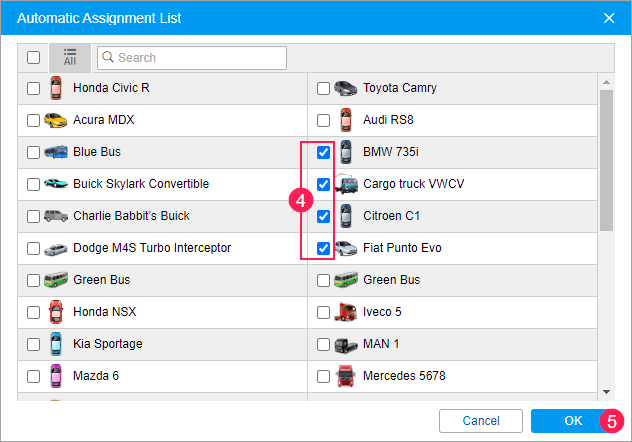Image resolution: width=632 pixels, height=442 pixels.
Task: Check the MAN 1 checkbox
Action: point(323,344)
